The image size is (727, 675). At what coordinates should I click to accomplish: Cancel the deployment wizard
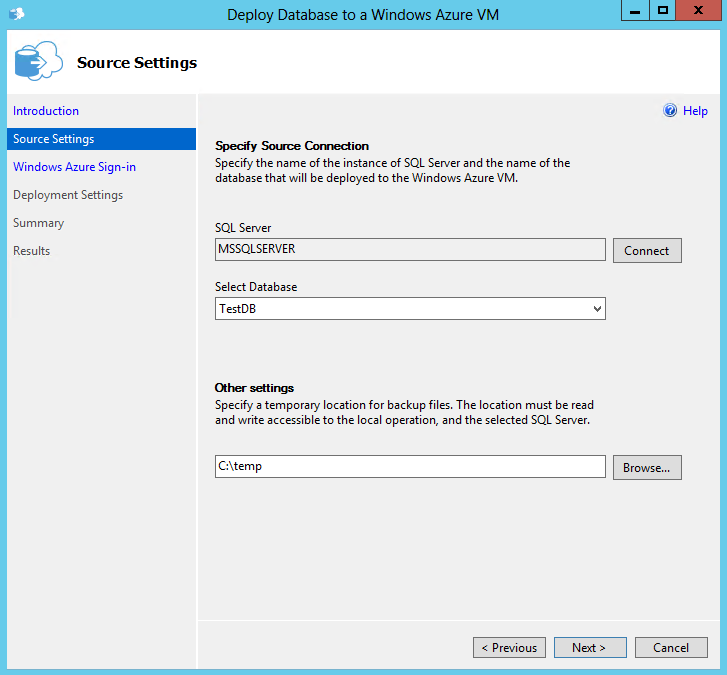671,648
